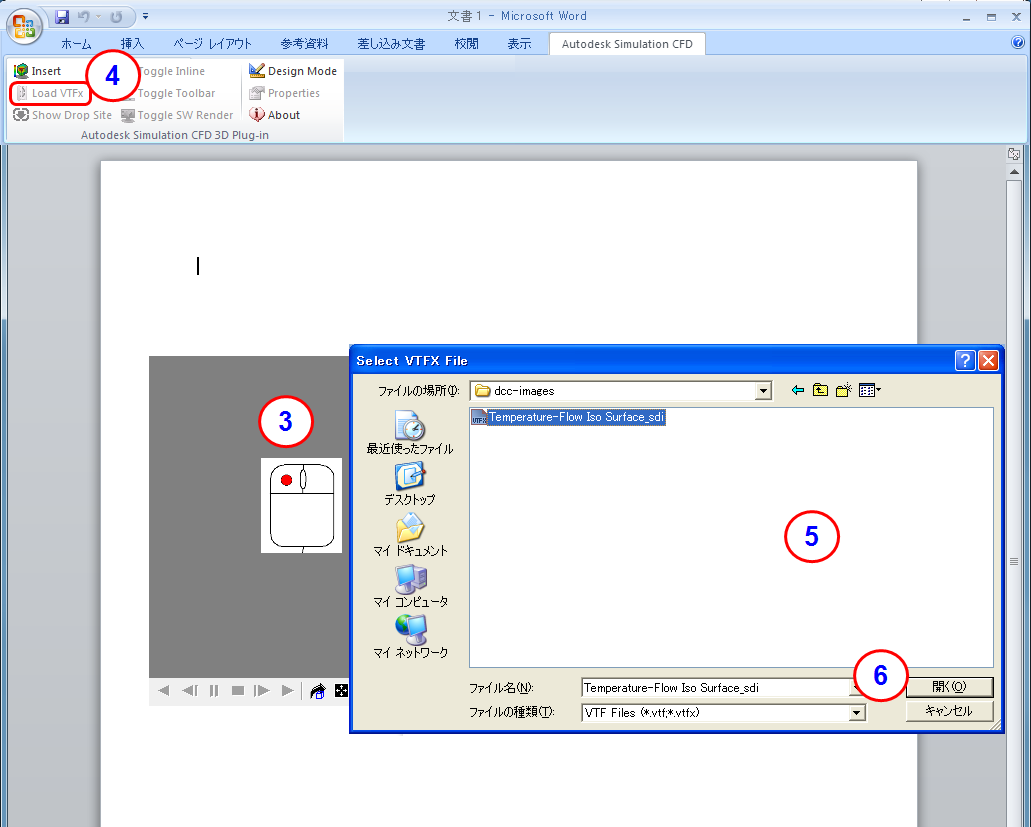This screenshot has height=827, width=1031.
Task: Click dialog help question mark button
Action: point(965,360)
